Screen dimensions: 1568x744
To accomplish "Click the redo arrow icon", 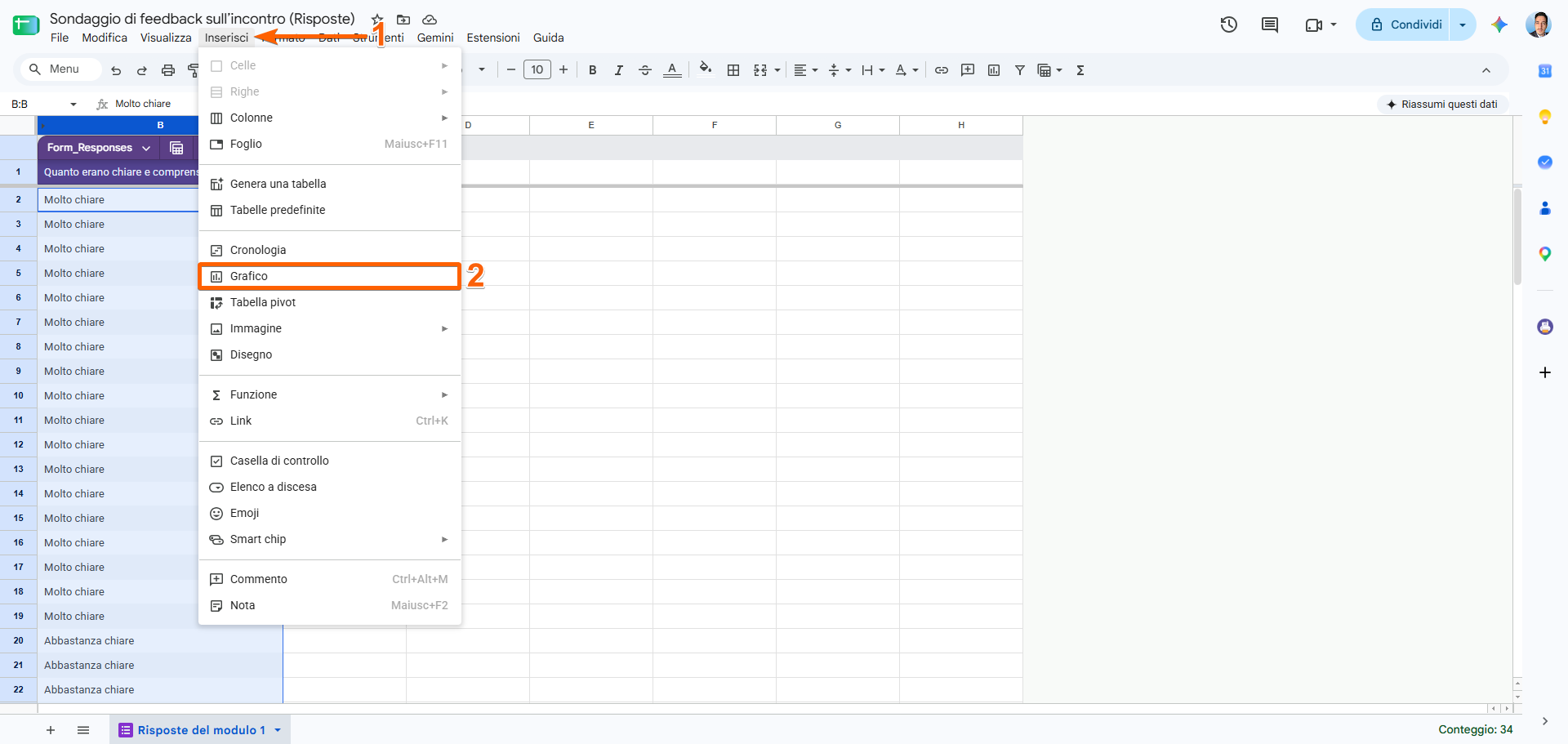I will coord(142,70).
